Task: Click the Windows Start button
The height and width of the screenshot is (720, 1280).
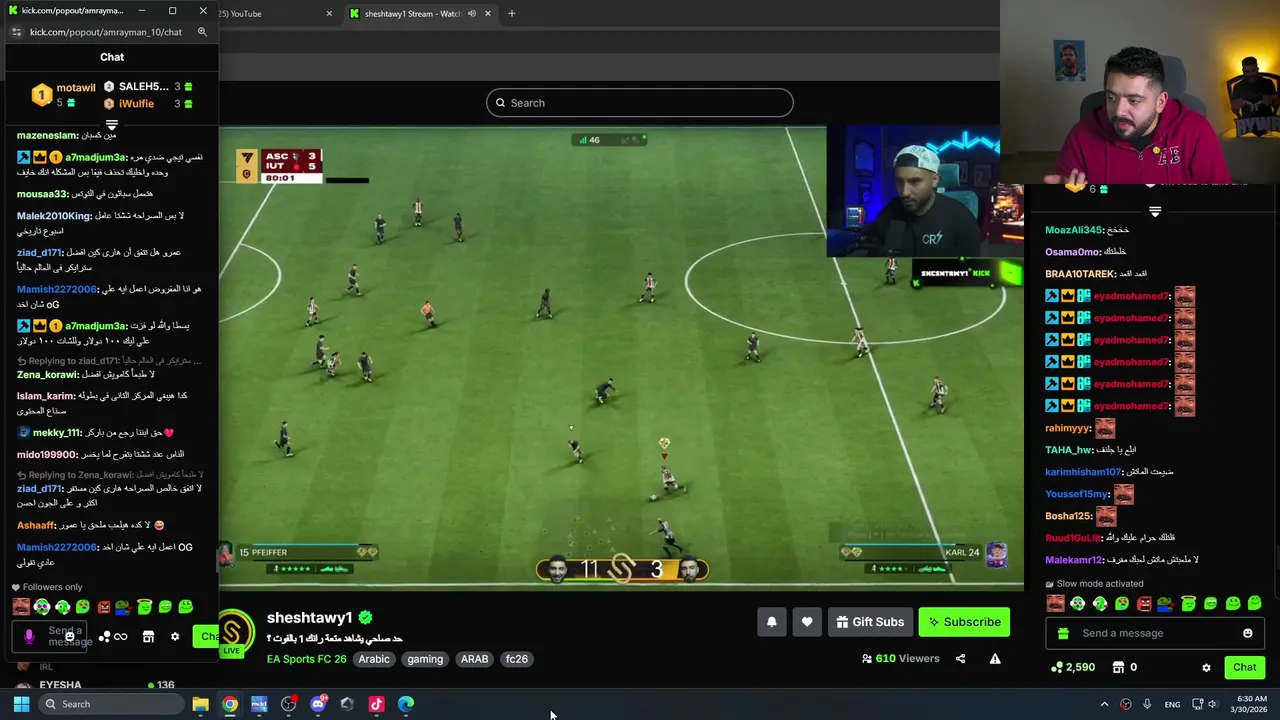Action: [21, 704]
